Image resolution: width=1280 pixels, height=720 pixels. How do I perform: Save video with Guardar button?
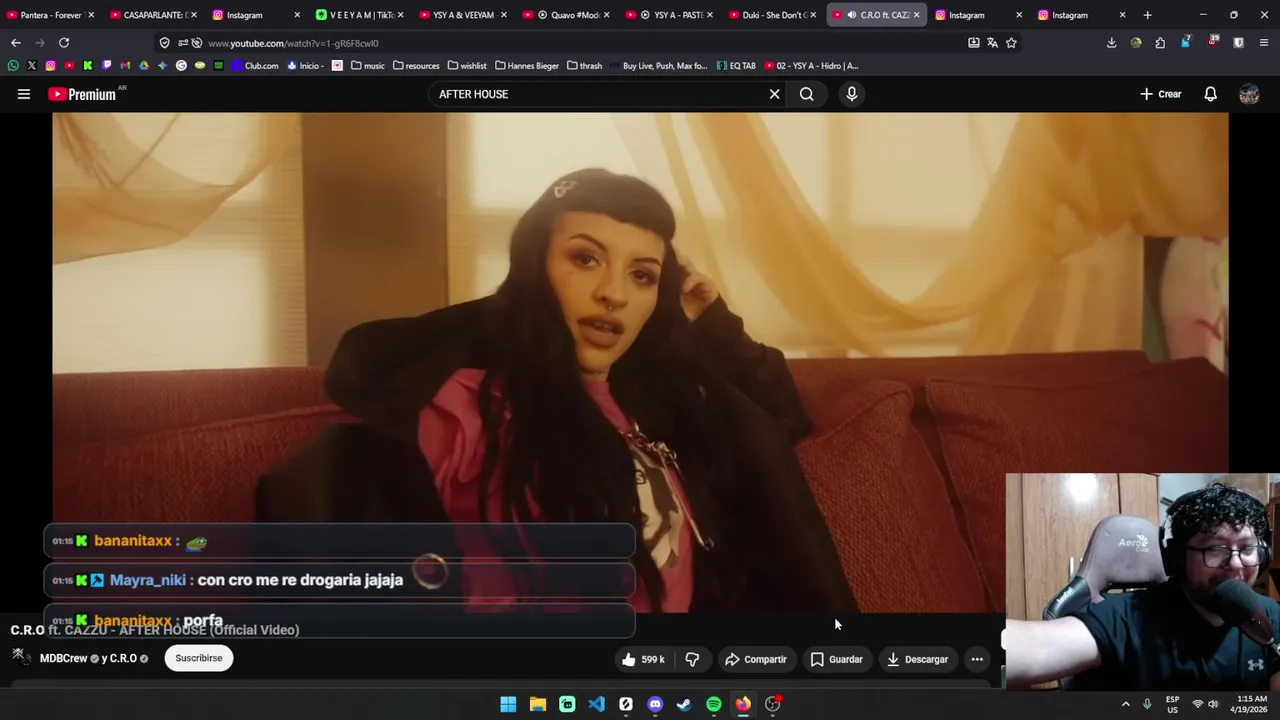(x=836, y=659)
